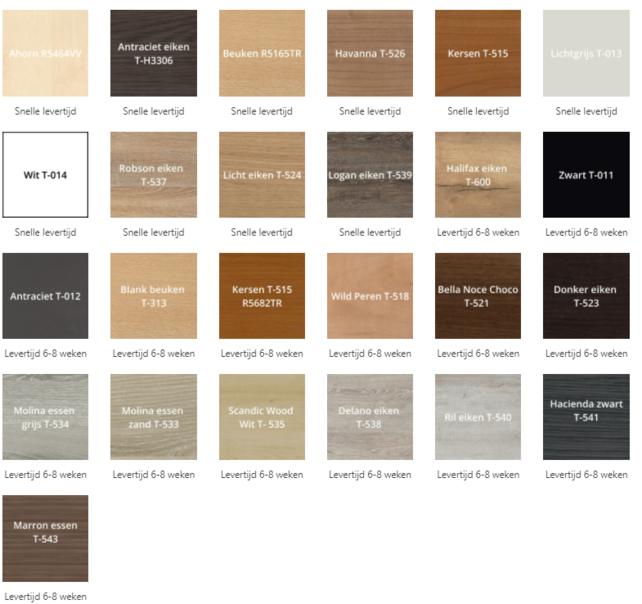Choose the Lichtgrijs T-013 swatch
Screen dimensions: 642x604
[x=586, y=54]
